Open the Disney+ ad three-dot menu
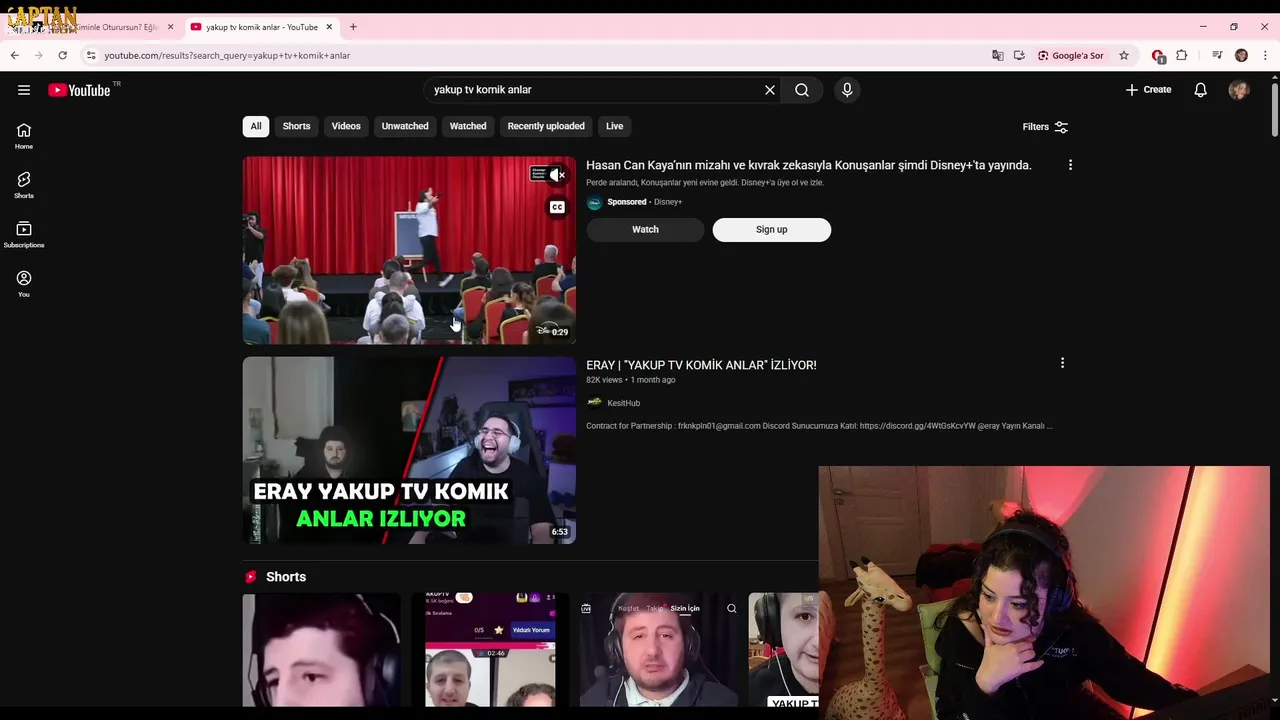The height and width of the screenshot is (720, 1280). pyautogui.click(x=1070, y=165)
